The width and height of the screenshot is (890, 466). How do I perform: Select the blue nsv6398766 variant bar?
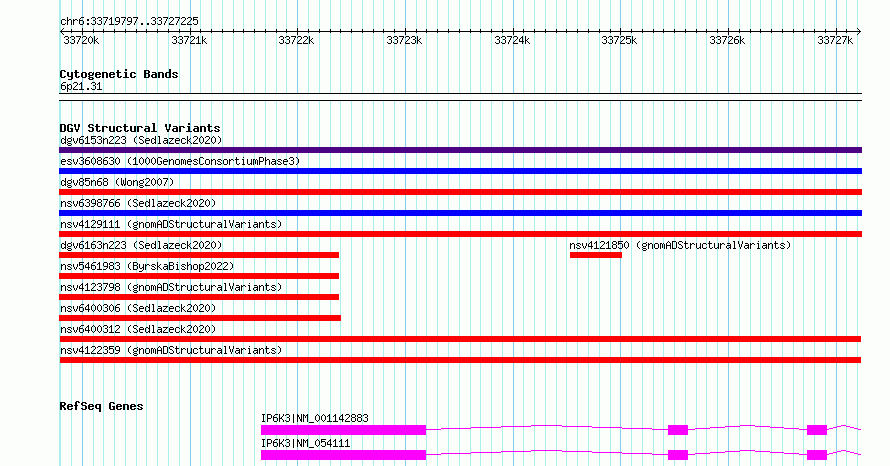point(460,213)
